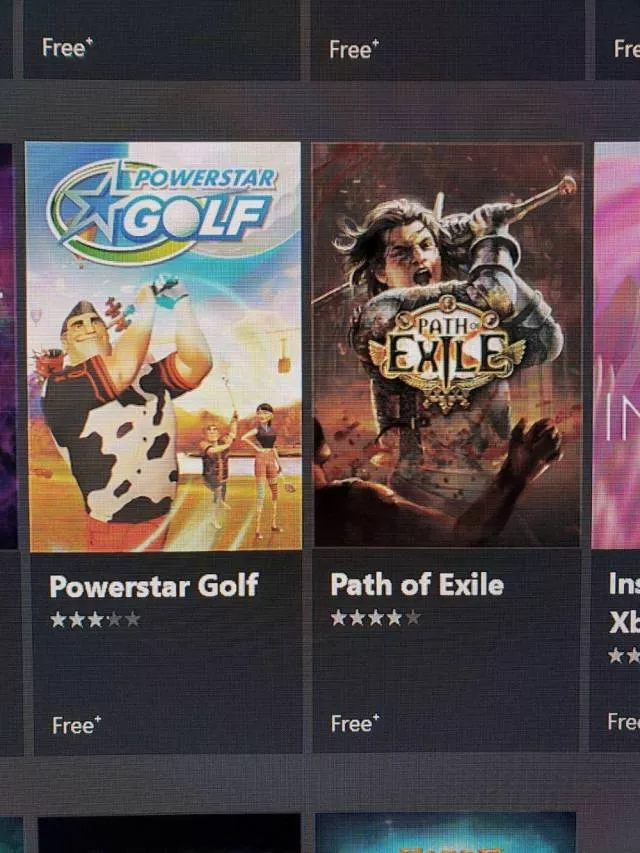
Task: Select the top-right cut-off Free label
Action: click(626, 49)
